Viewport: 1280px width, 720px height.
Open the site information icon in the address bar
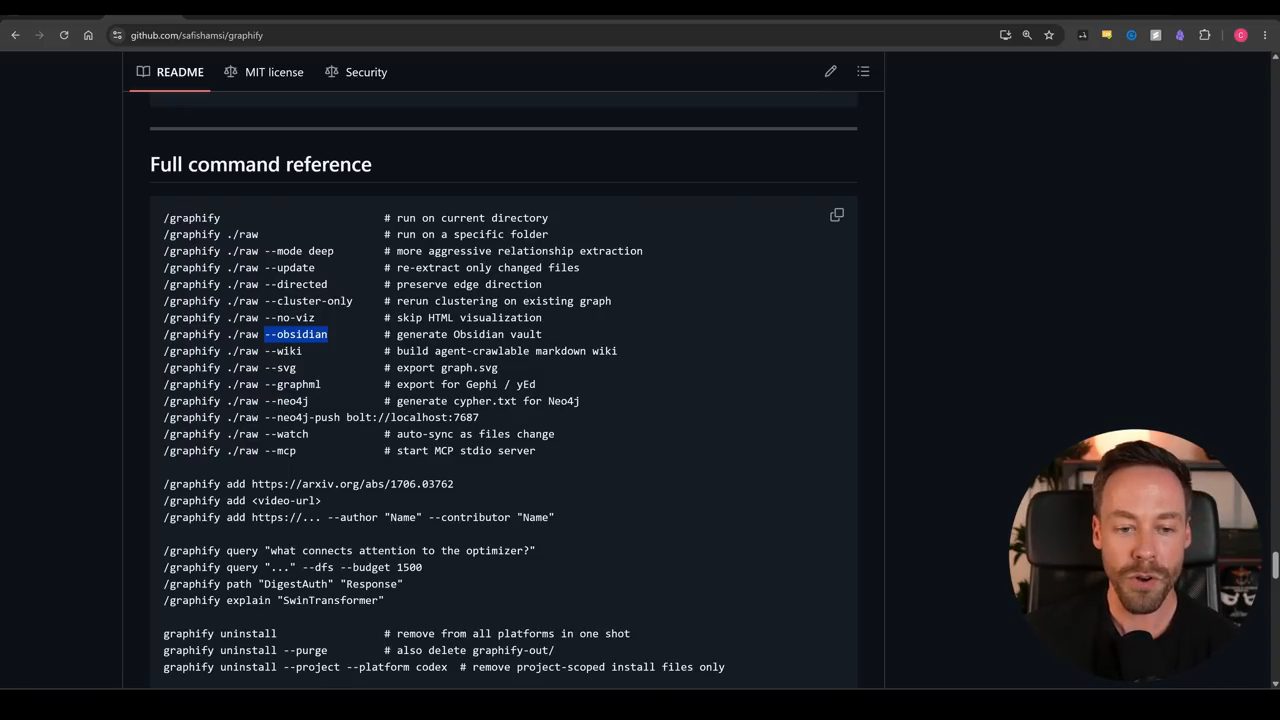(x=117, y=35)
